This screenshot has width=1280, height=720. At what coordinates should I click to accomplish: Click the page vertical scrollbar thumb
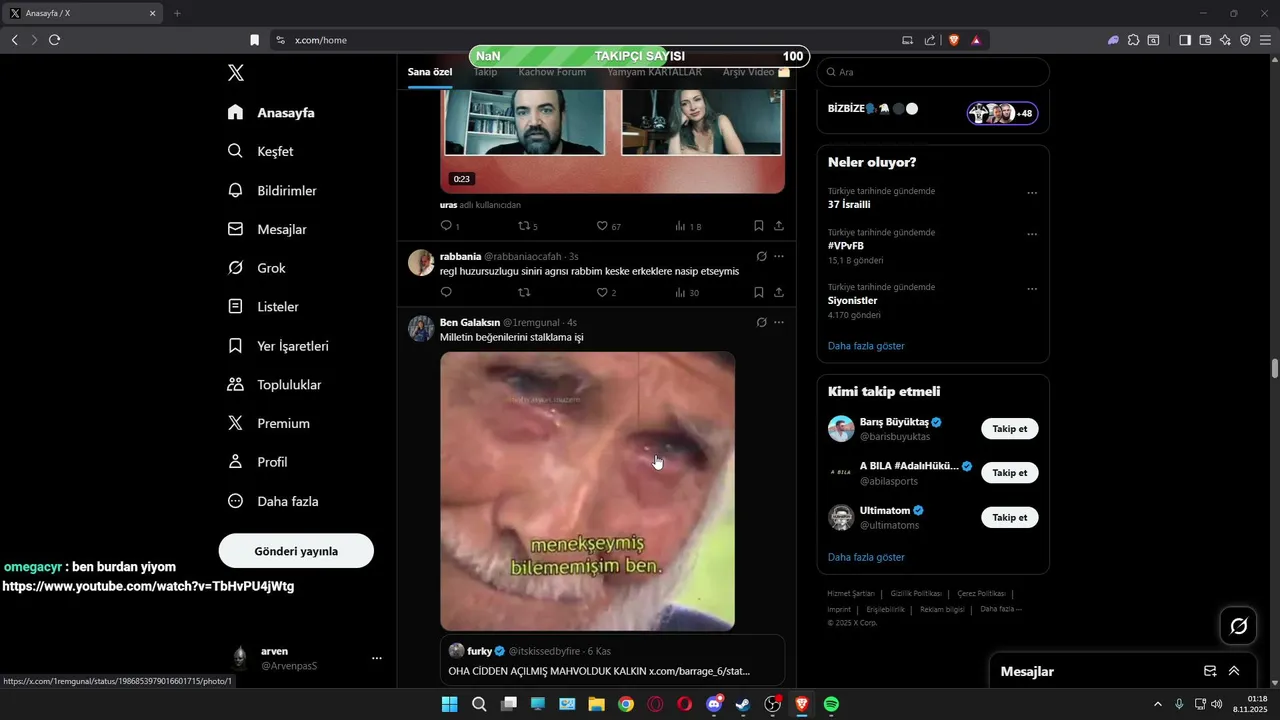click(x=1275, y=368)
